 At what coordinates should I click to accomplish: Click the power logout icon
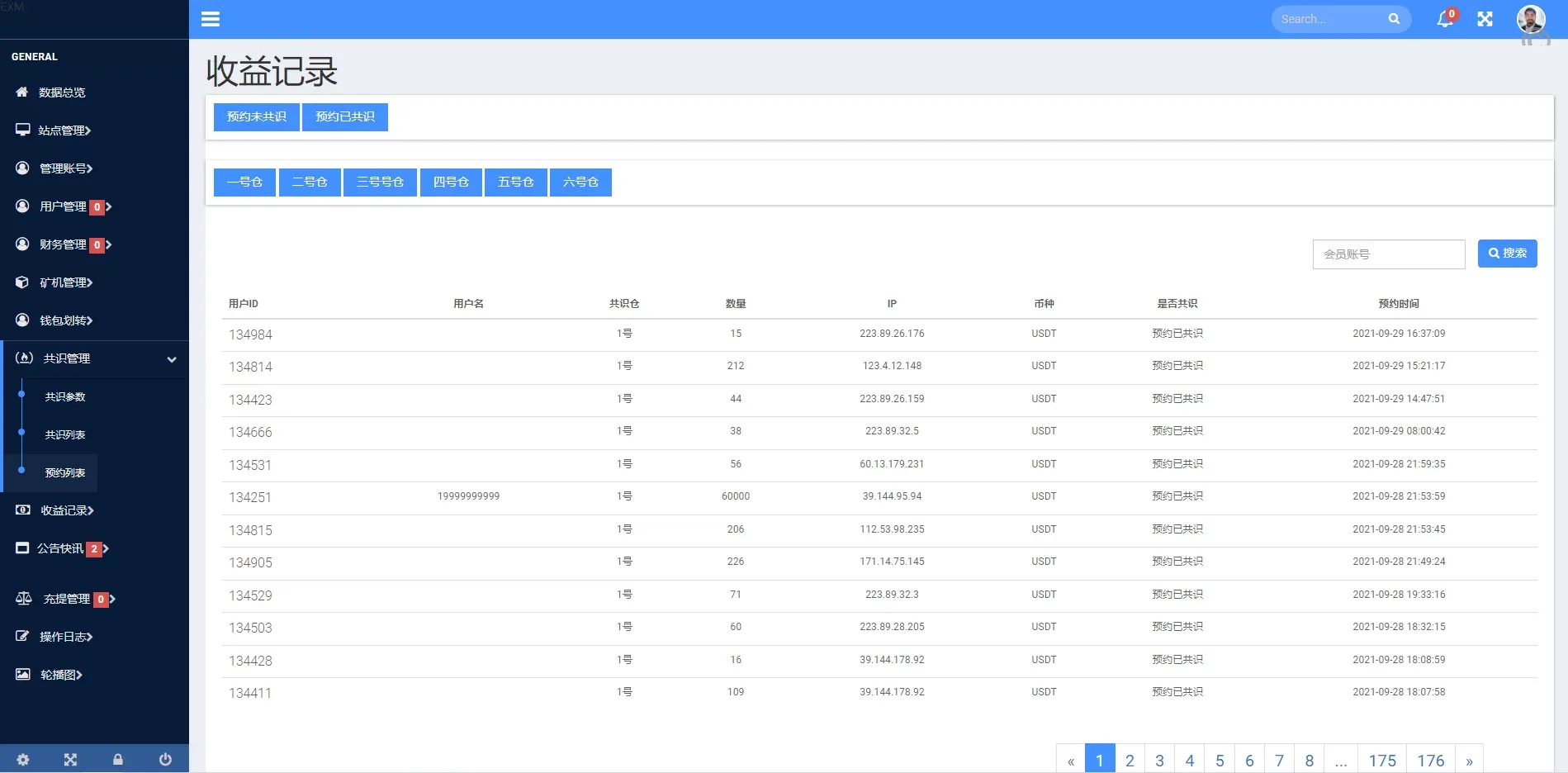pyautogui.click(x=165, y=759)
